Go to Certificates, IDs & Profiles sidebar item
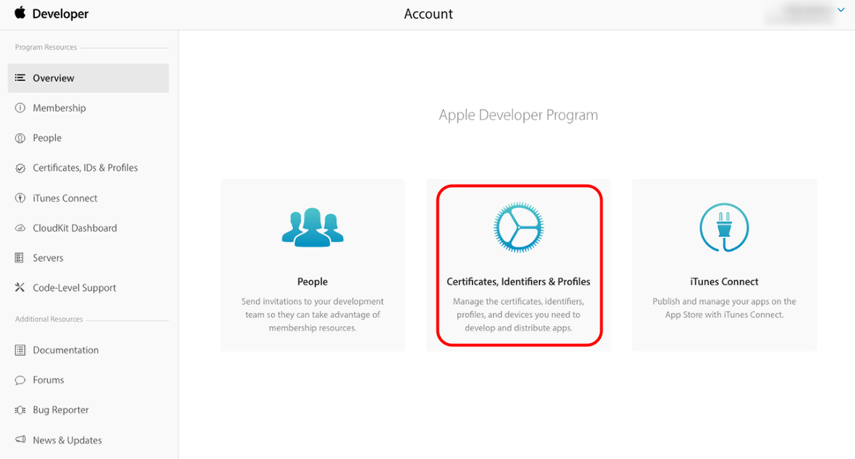 point(85,168)
